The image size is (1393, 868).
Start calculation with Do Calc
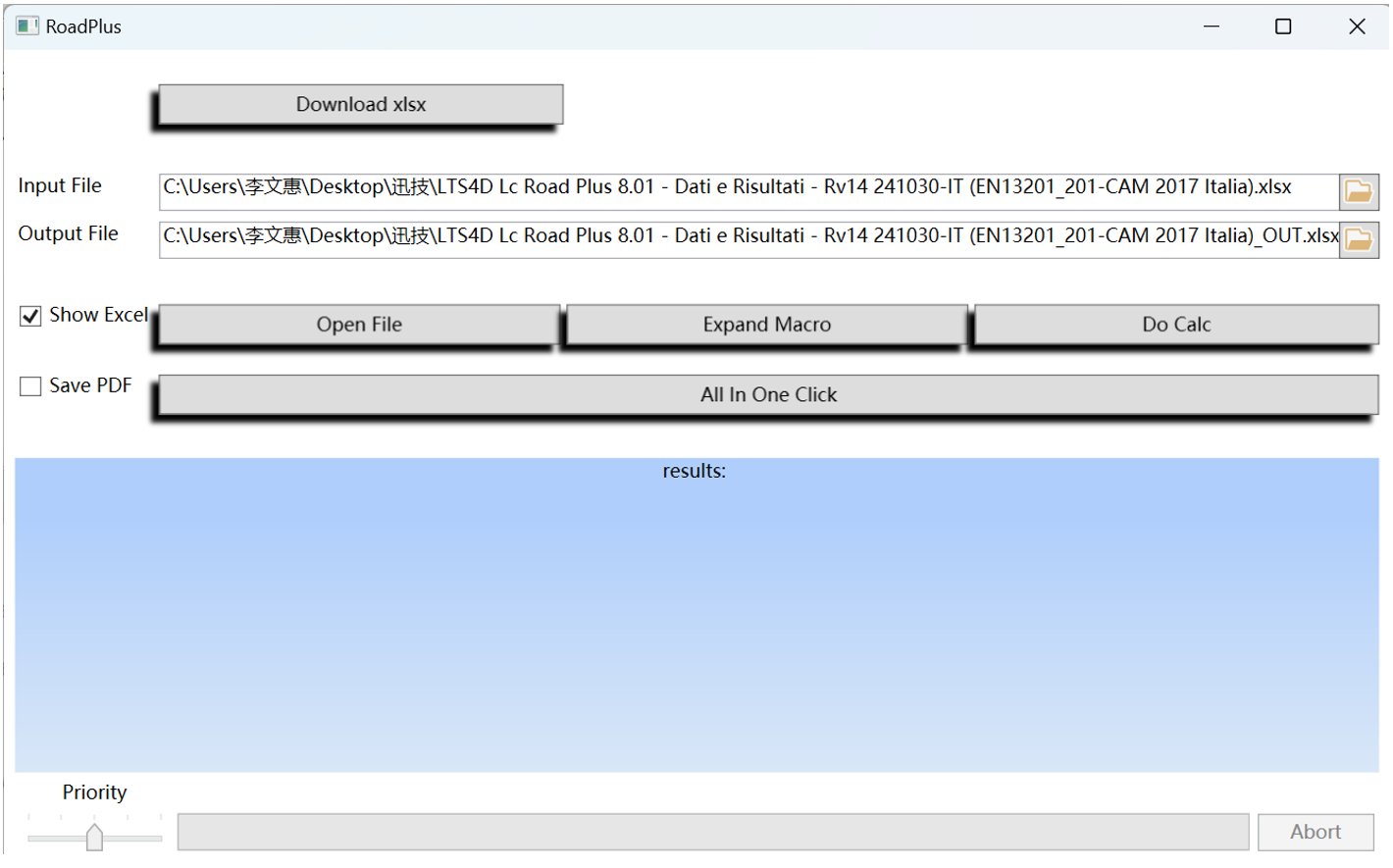pos(1175,325)
